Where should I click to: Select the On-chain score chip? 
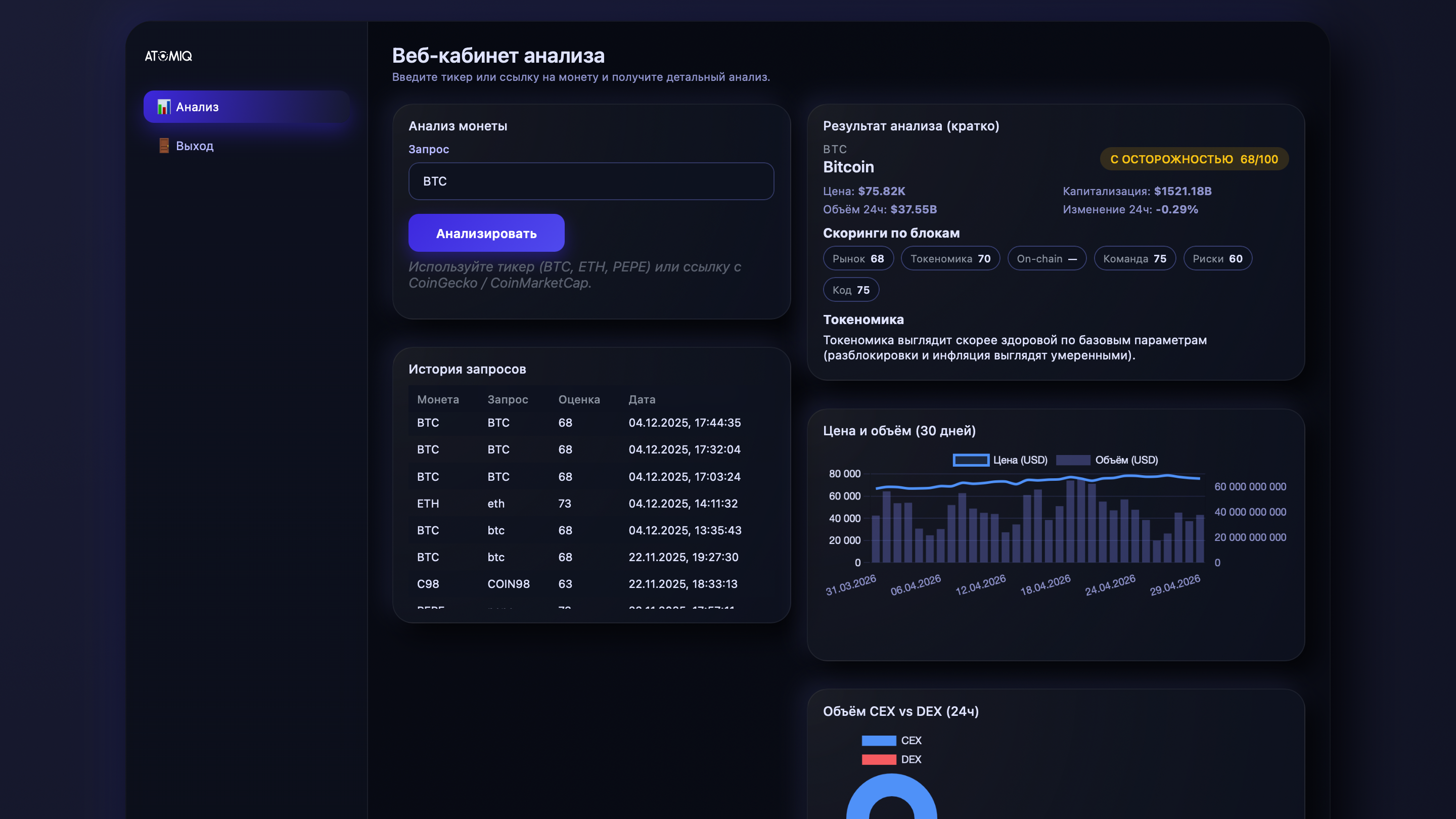[x=1047, y=259]
